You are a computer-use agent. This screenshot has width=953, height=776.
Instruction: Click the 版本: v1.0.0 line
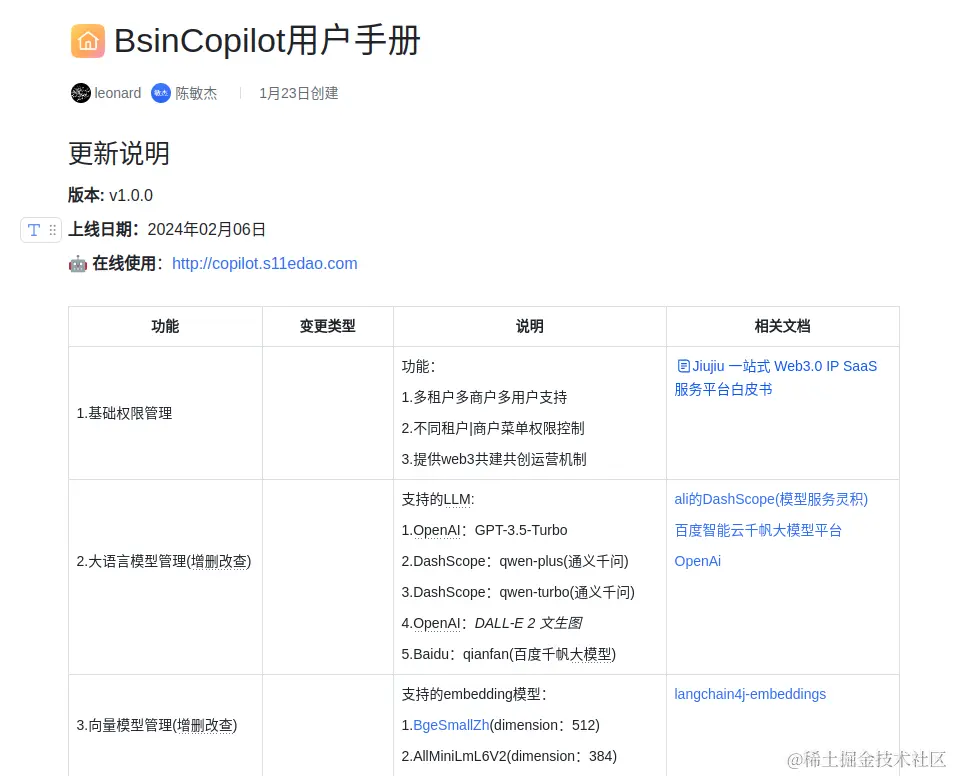(x=111, y=195)
